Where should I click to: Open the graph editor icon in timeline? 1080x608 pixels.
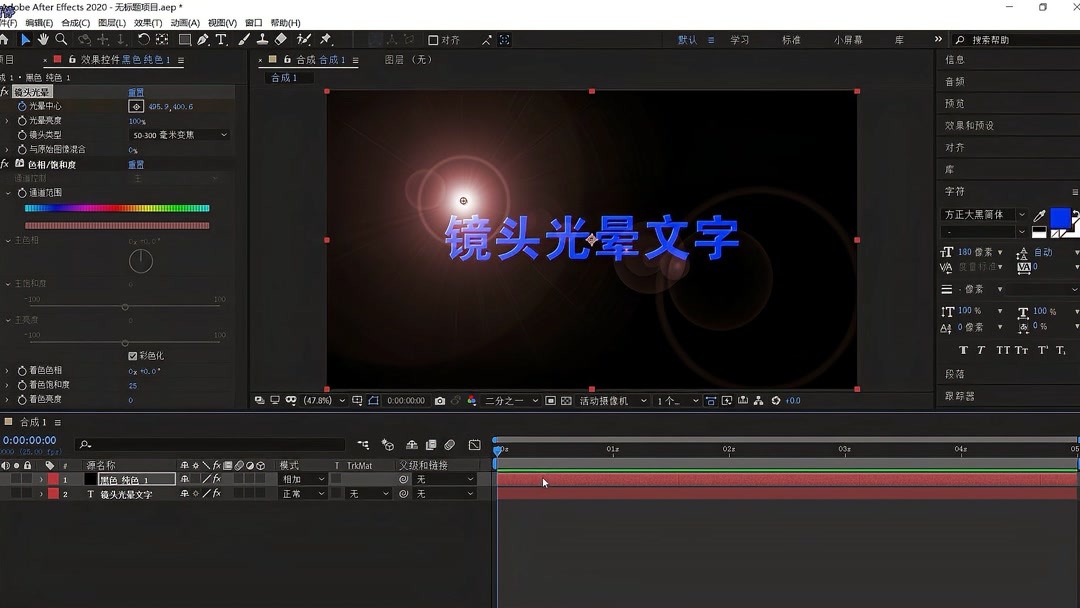(475, 444)
